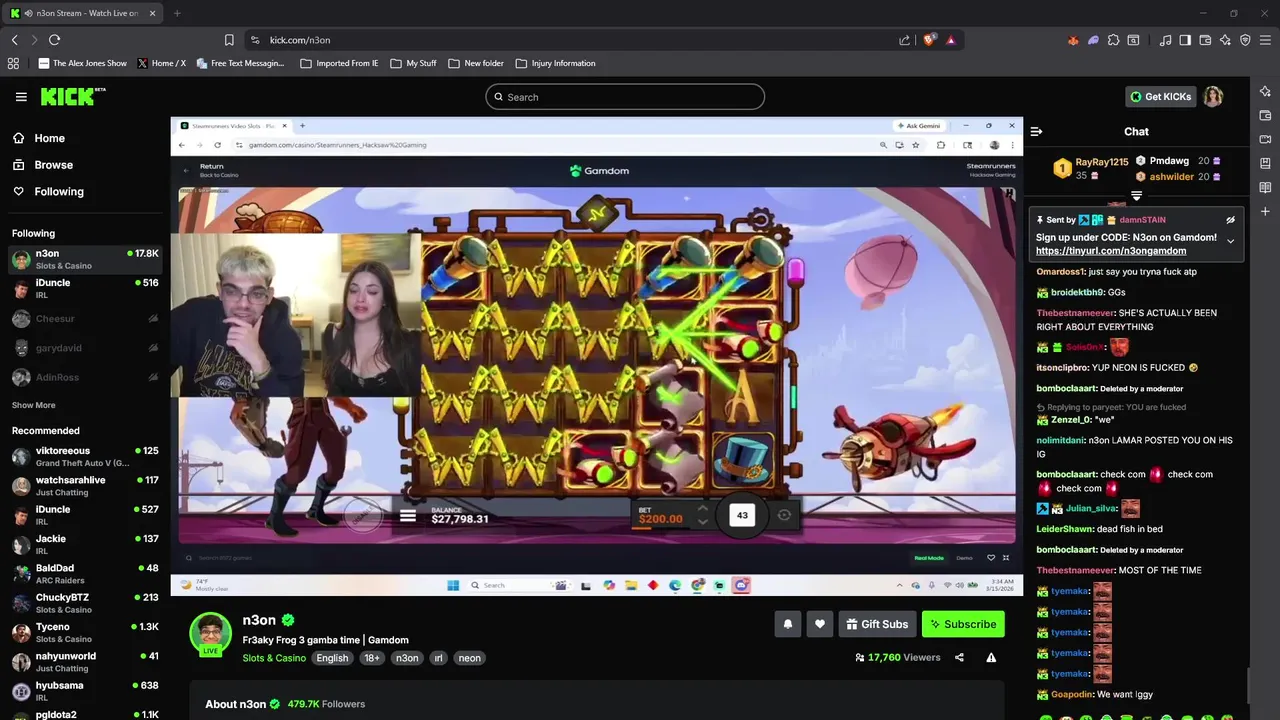
Task: Click the neon tag
Action: point(470,658)
